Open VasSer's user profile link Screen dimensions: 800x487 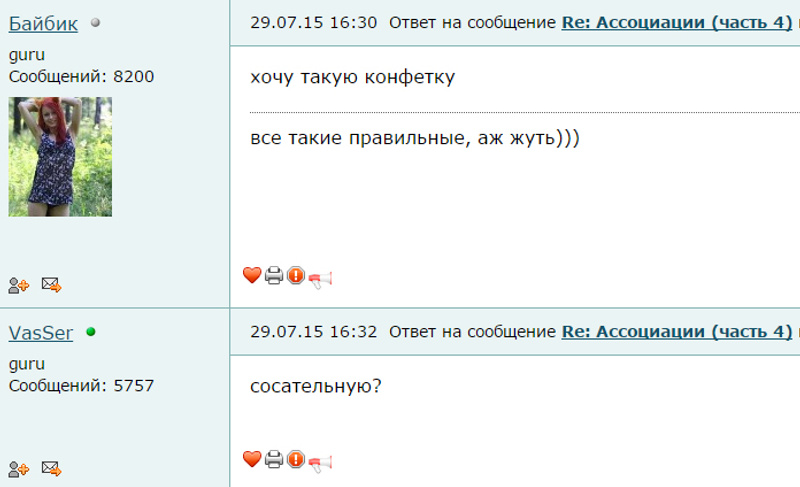41,333
